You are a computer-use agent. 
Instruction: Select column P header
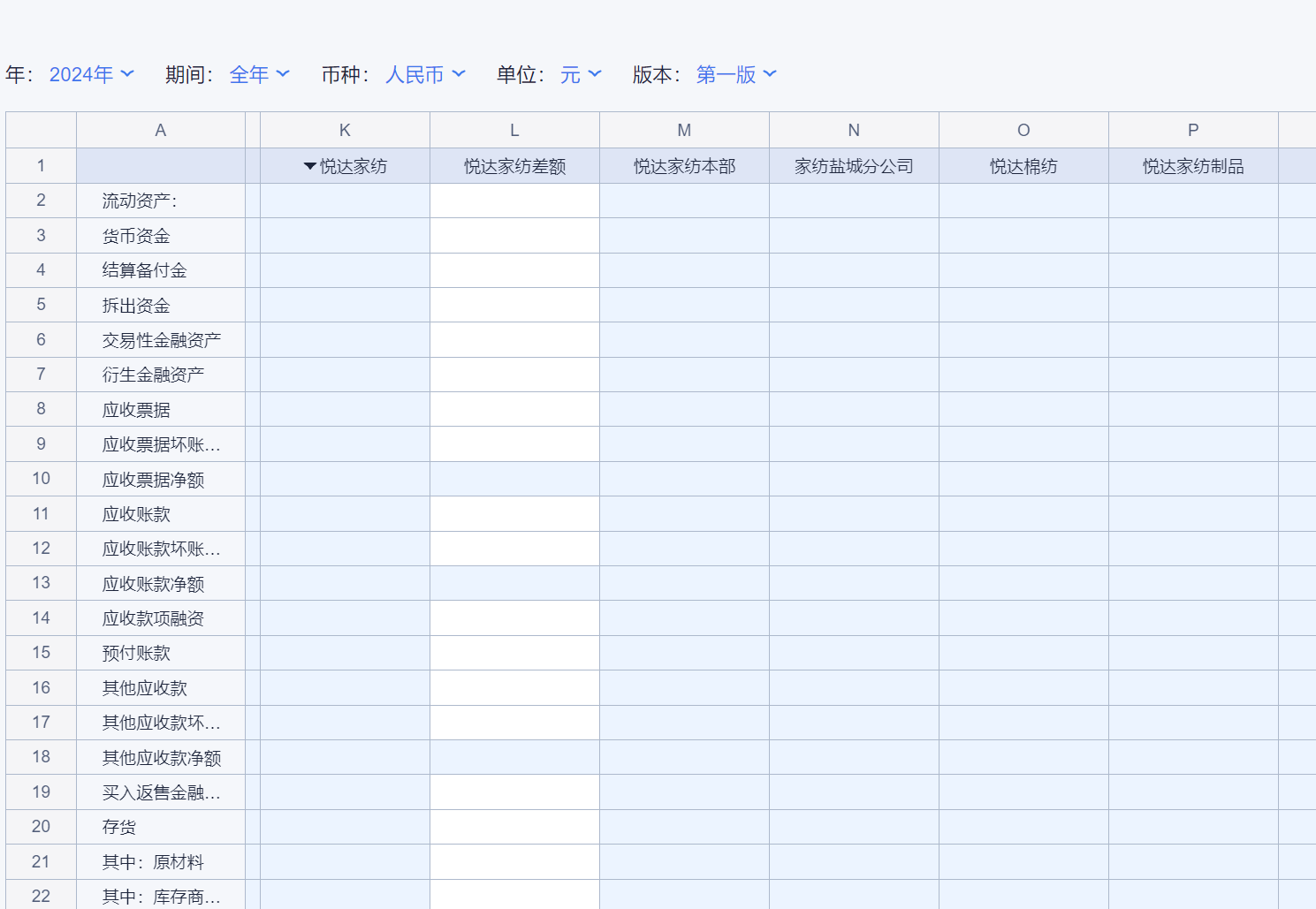(1193, 130)
